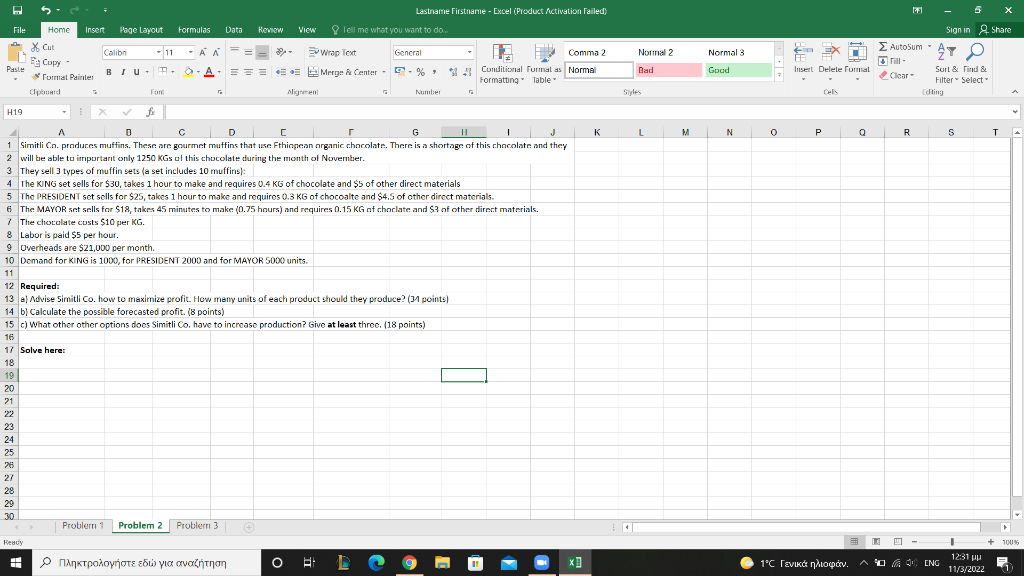Screen dimensions: 1024x576
Task: Expand the Name Box dropdown arrow
Action: click(x=64, y=112)
